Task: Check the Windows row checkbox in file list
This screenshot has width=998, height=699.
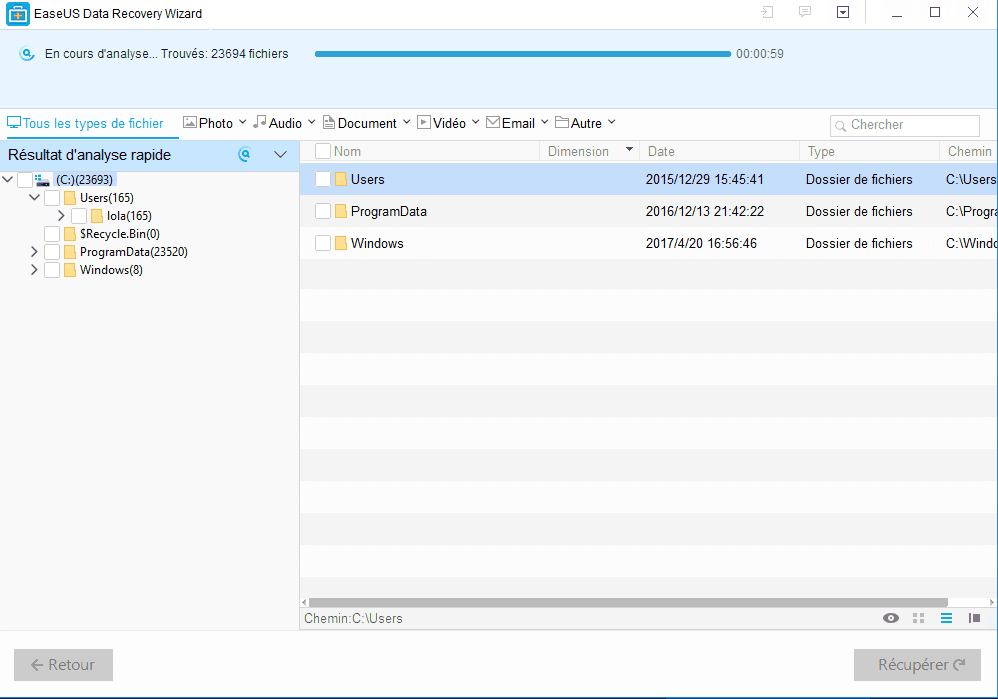Action: point(323,243)
